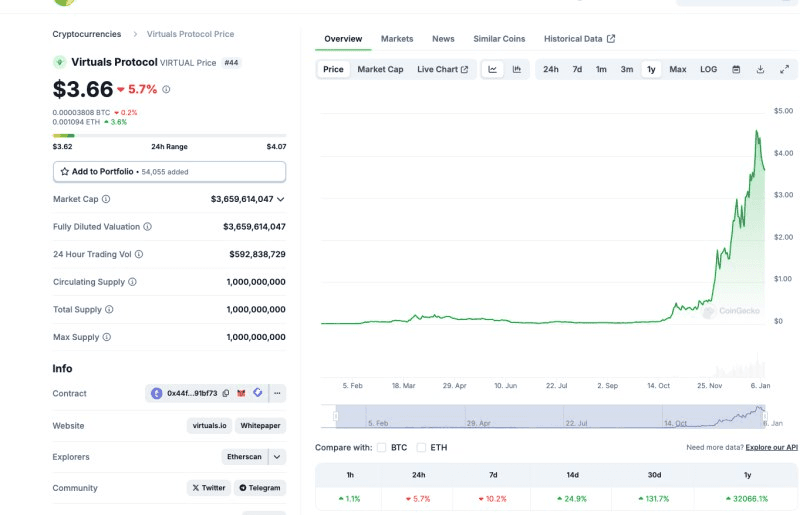Open the Twitter community link
Viewport: 800px width, 515px height.
(209, 488)
